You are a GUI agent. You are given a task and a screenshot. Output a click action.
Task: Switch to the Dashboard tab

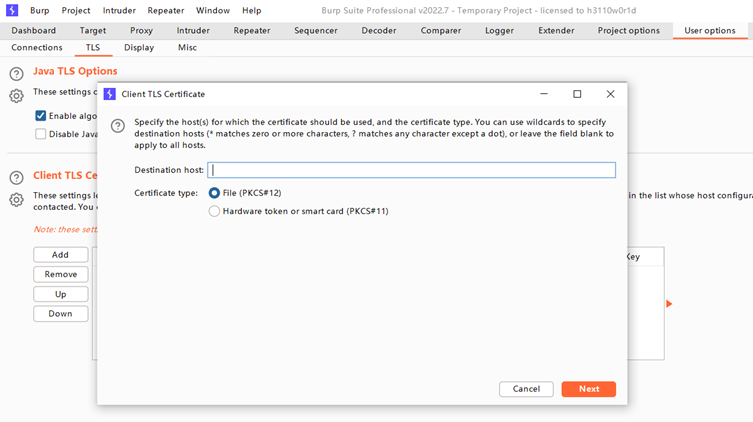click(x=34, y=31)
